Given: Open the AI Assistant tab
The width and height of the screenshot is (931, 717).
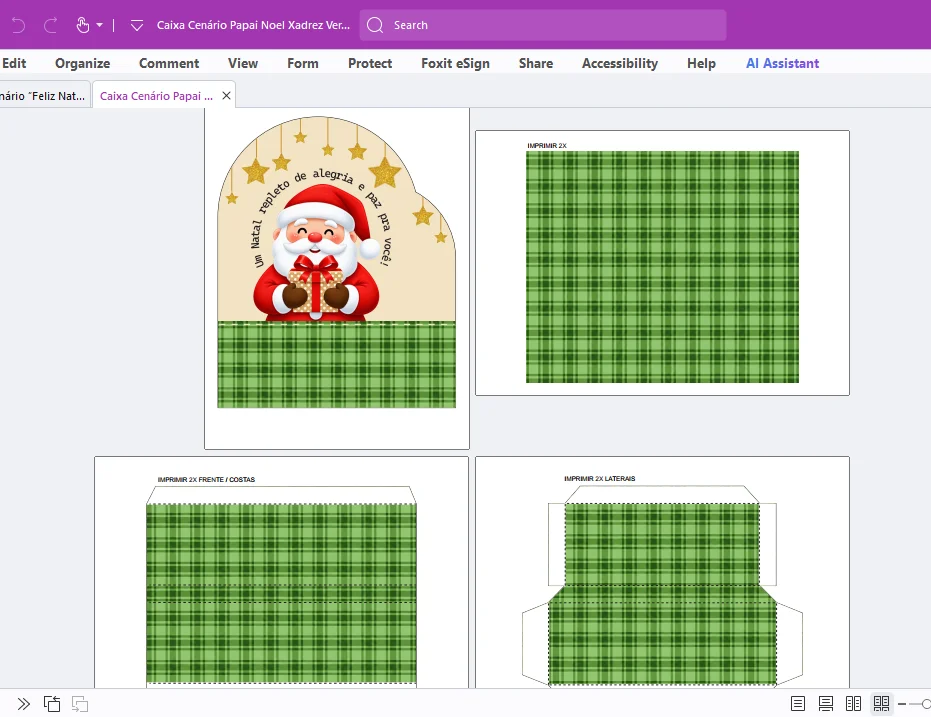Looking at the screenshot, I should click(x=783, y=64).
